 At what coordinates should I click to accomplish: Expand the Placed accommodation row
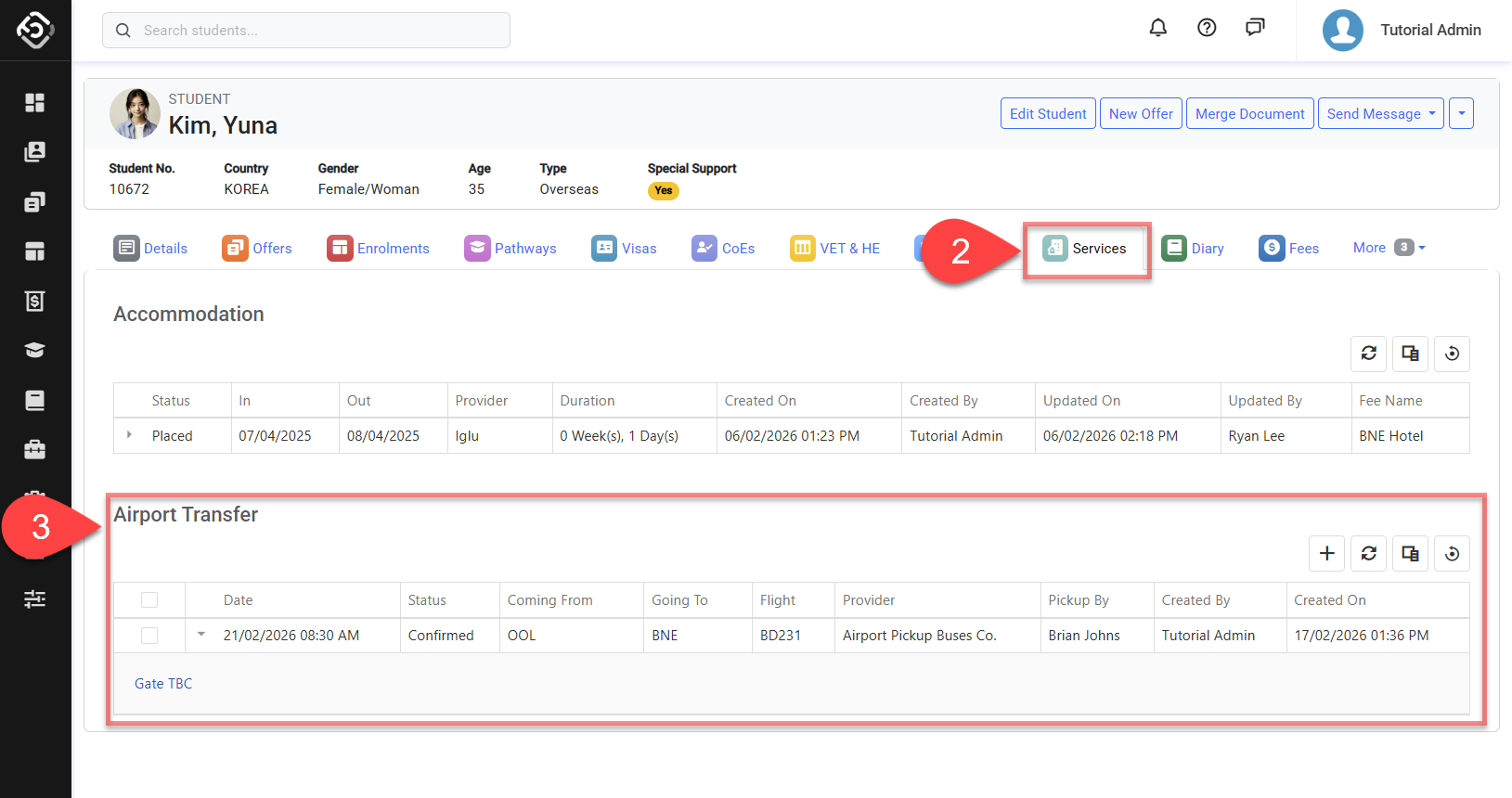129,435
